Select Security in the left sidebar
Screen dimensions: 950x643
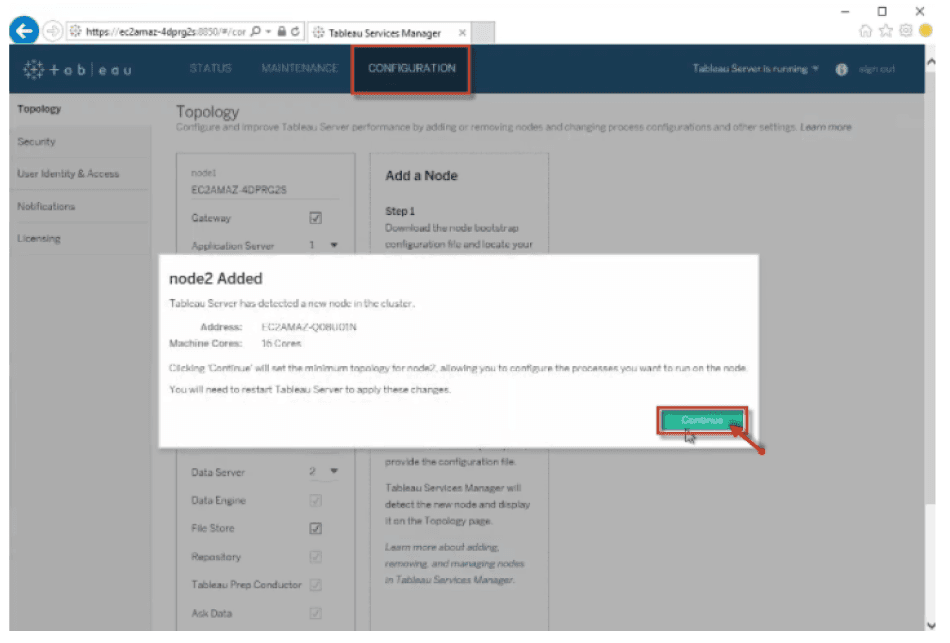(x=37, y=142)
